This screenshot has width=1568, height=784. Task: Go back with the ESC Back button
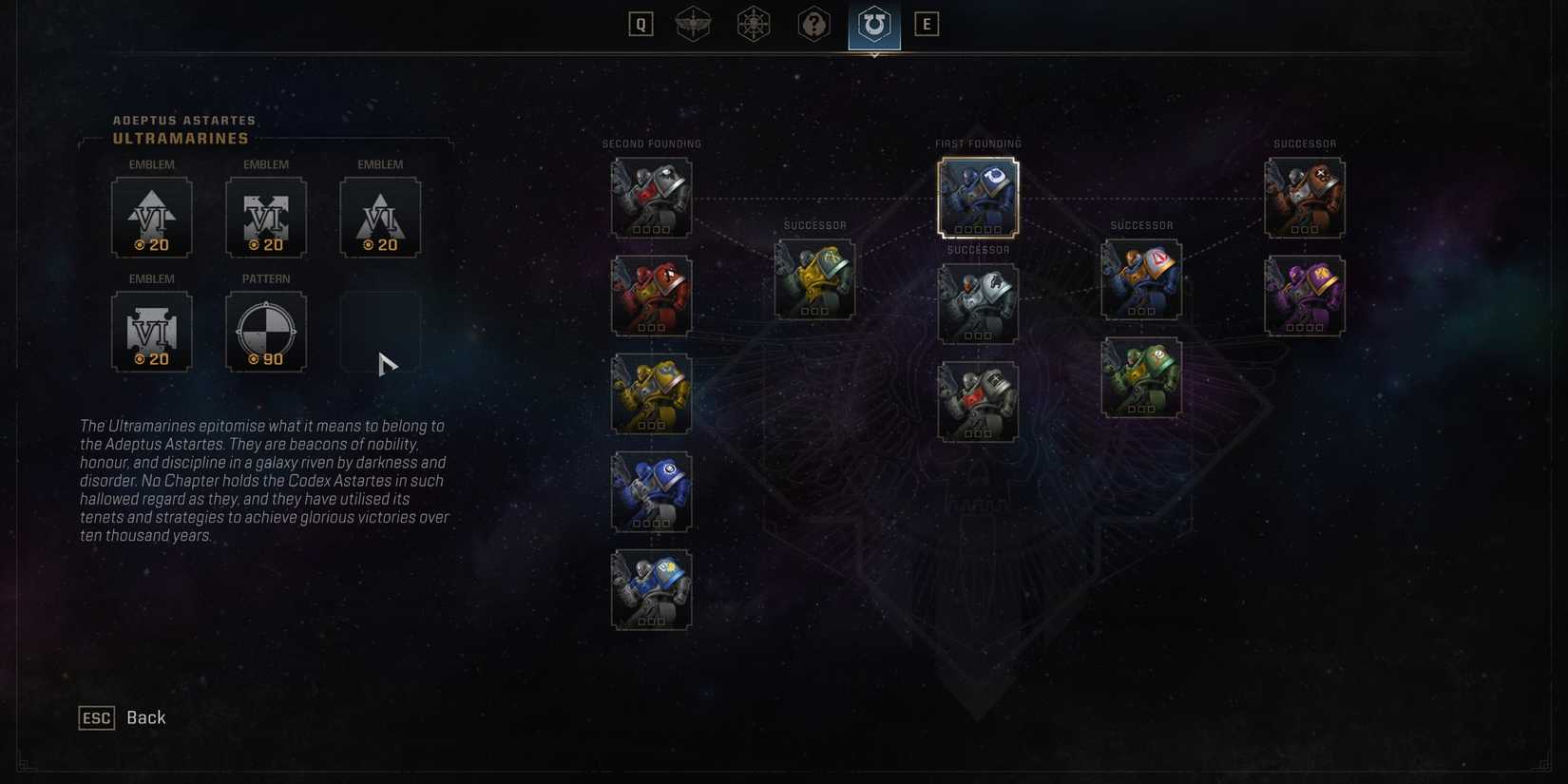coord(123,717)
